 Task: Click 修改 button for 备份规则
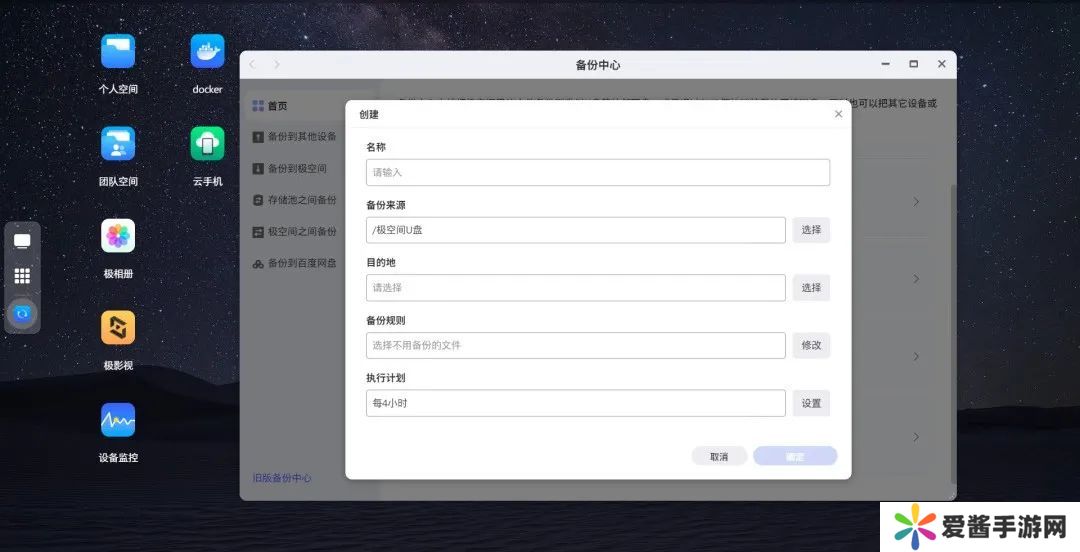coord(811,346)
